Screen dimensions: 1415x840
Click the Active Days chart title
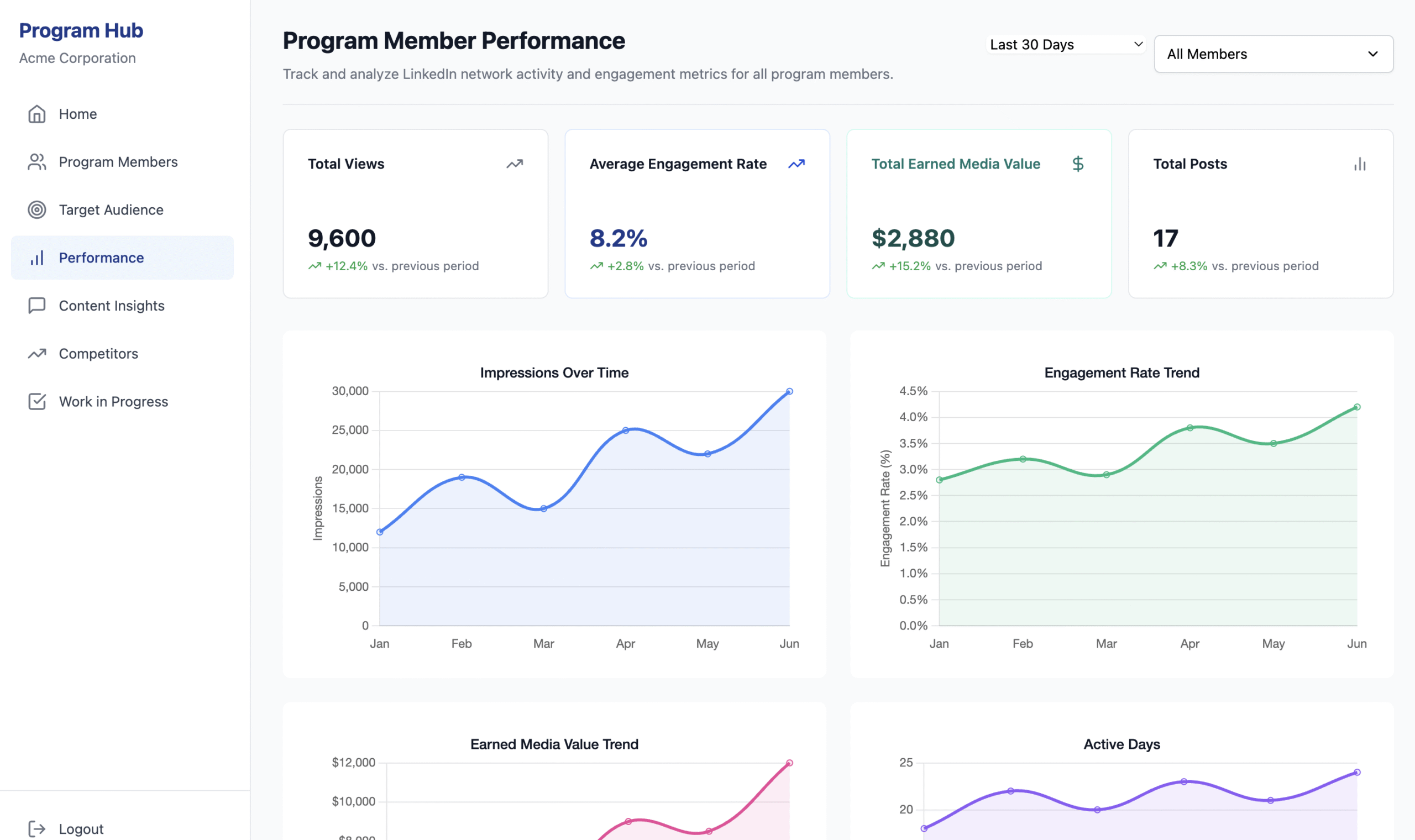(1122, 744)
